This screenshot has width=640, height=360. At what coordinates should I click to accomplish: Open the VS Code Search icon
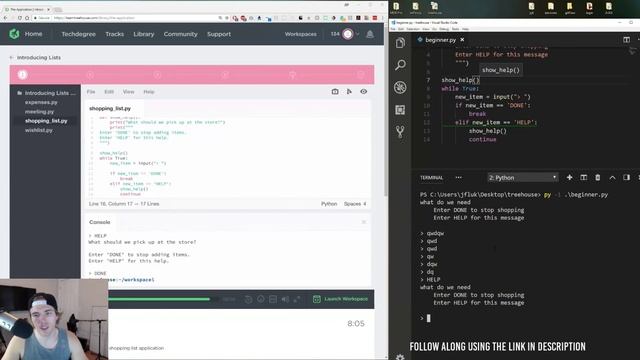pos(400,64)
